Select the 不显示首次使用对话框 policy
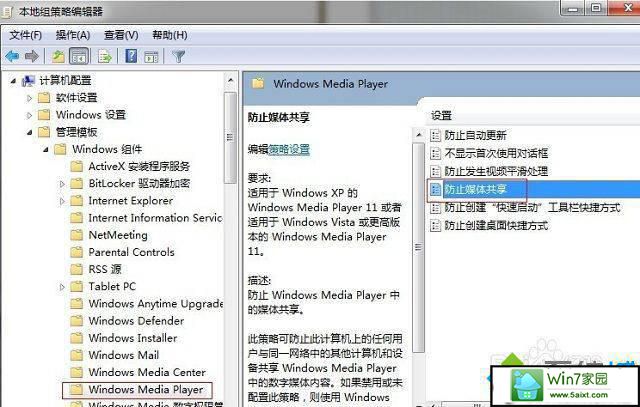640x407 pixels. click(496, 153)
